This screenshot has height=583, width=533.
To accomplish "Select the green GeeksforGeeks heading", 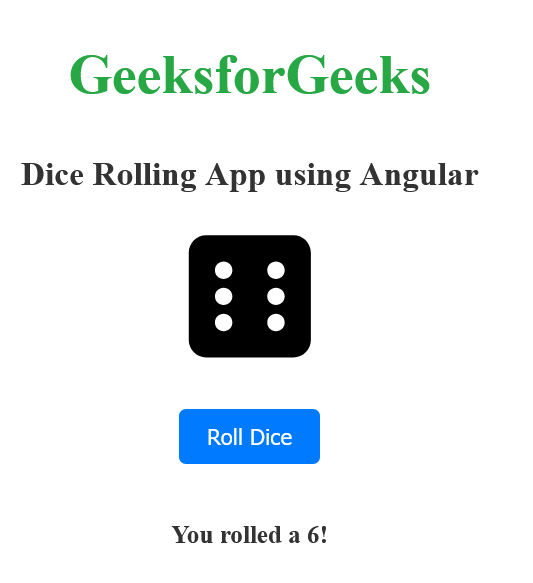I will (x=250, y=75).
